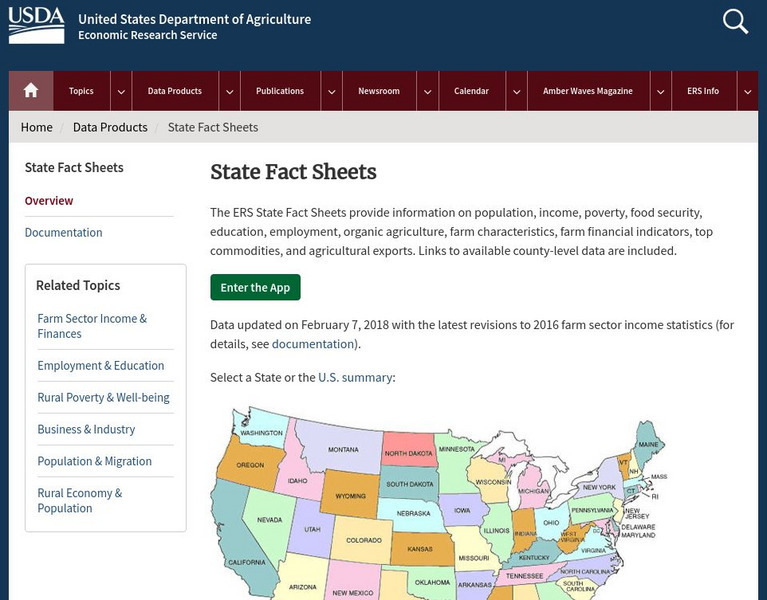Select Colorado on the map
The height and width of the screenshot is (600, 767).
tap(363, 540)
